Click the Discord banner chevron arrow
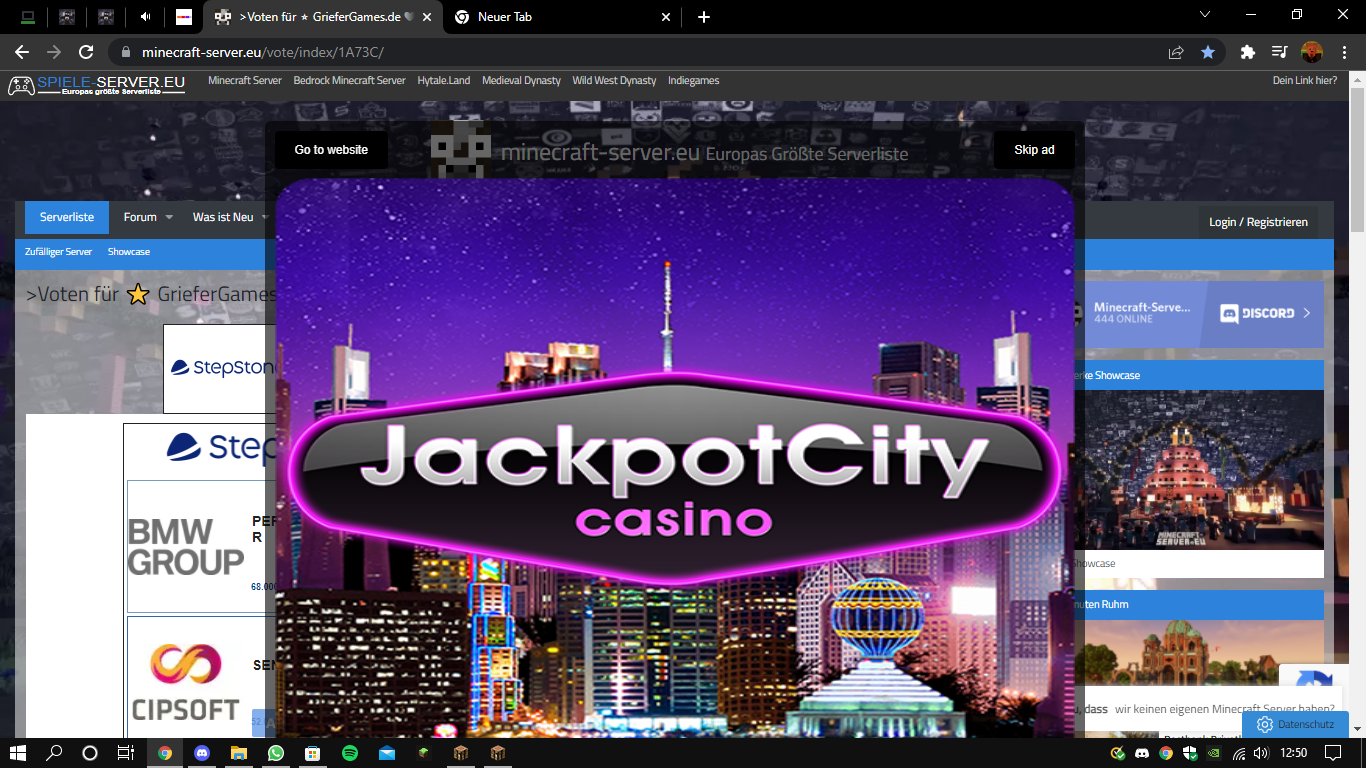Screen dimensions: 1366x768 pyautogui.click(x=1307, y=313)
